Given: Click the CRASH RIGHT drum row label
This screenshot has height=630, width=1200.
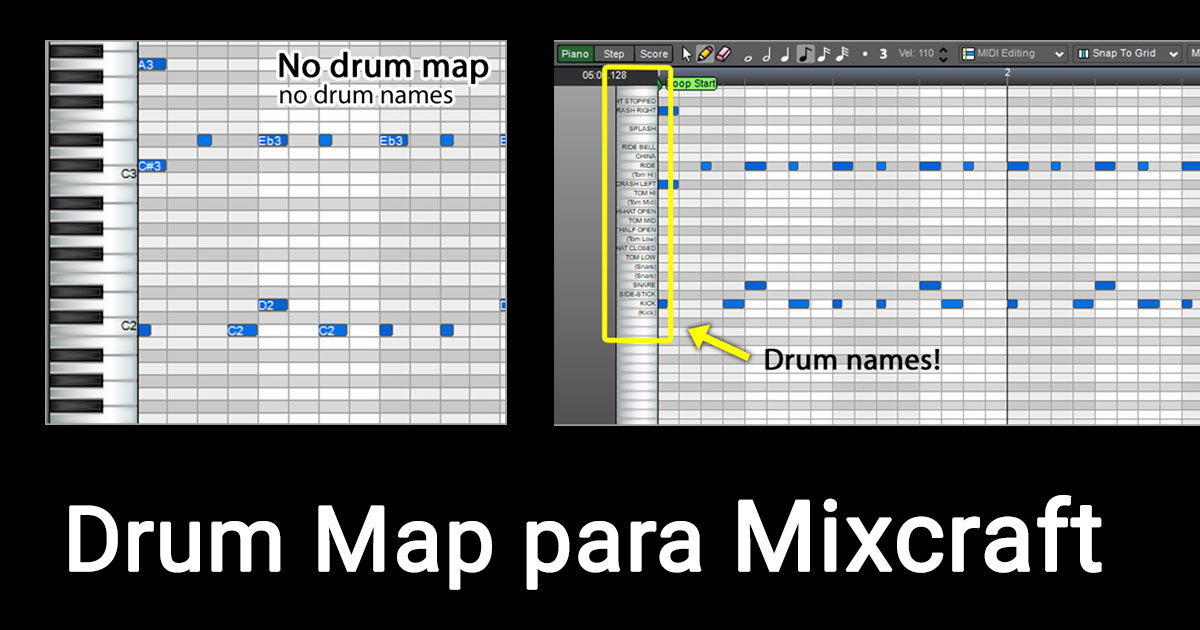Looking at the screenshot, I should pyautogui.click(x=636, y=111).
